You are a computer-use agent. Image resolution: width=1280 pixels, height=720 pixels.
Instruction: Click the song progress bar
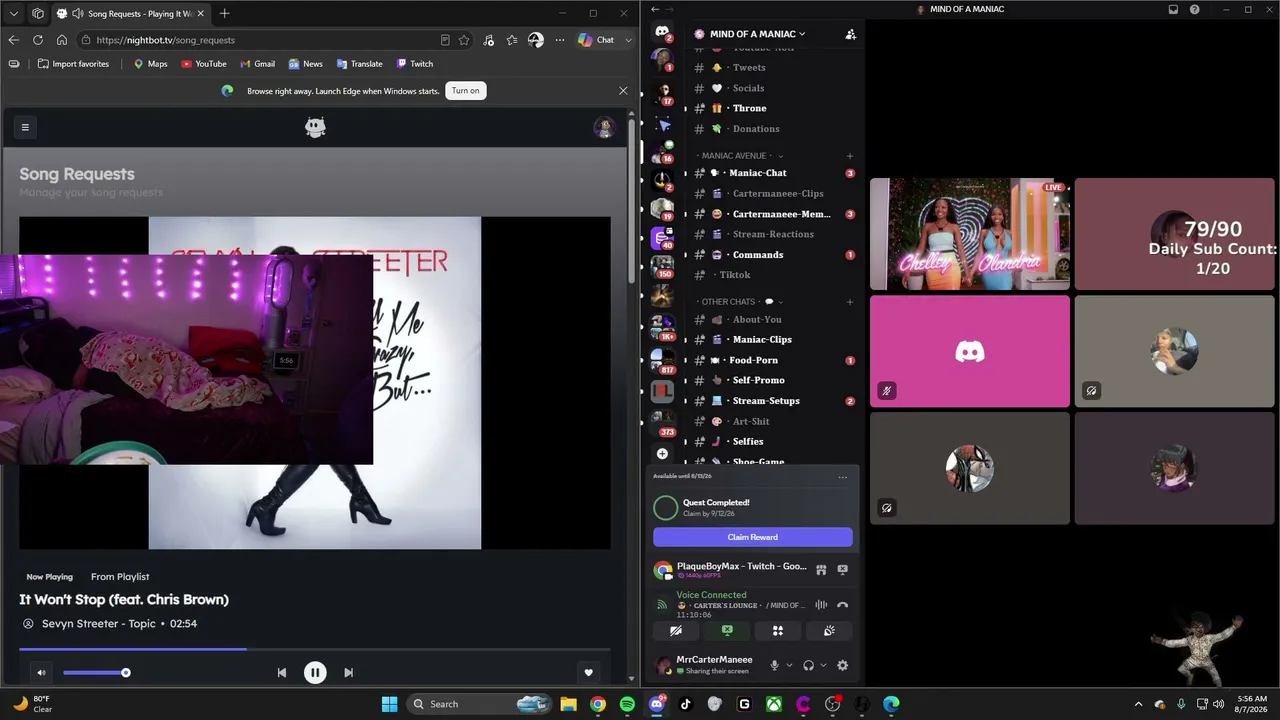(315, 649)
